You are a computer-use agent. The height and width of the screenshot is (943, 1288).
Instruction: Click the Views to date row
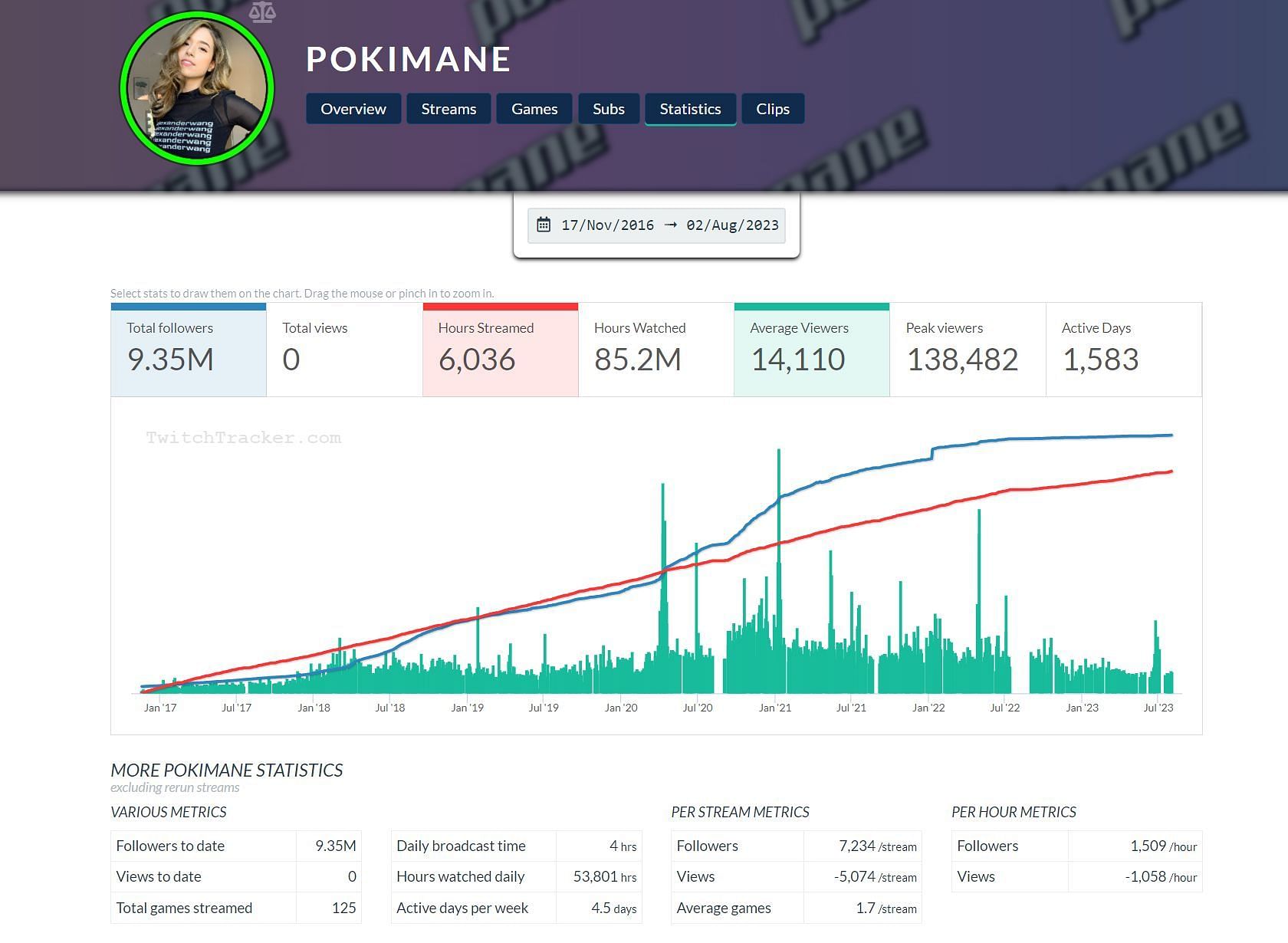236,876
